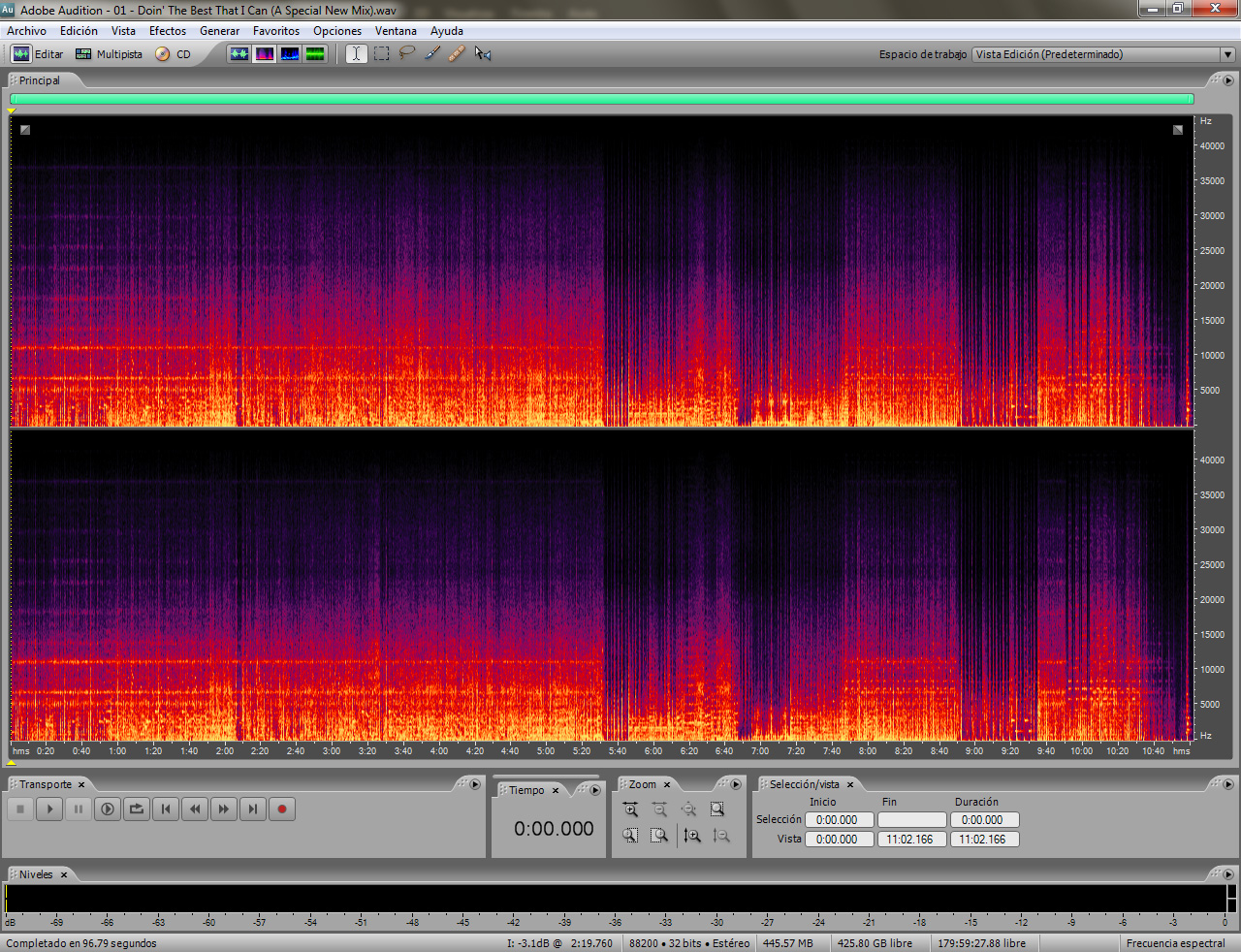Click zoom in horizontally icon

[631, 809]
